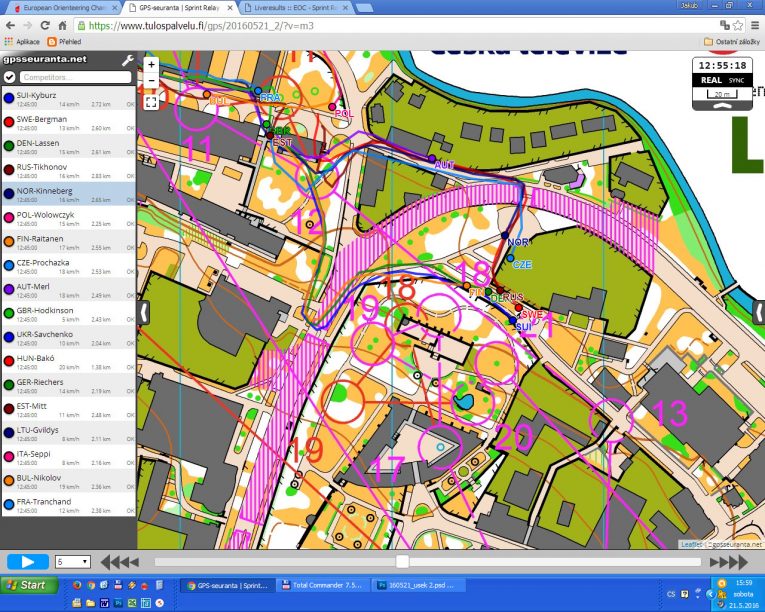Toggle CZE-Prochazka competitor track

(68, 266)
